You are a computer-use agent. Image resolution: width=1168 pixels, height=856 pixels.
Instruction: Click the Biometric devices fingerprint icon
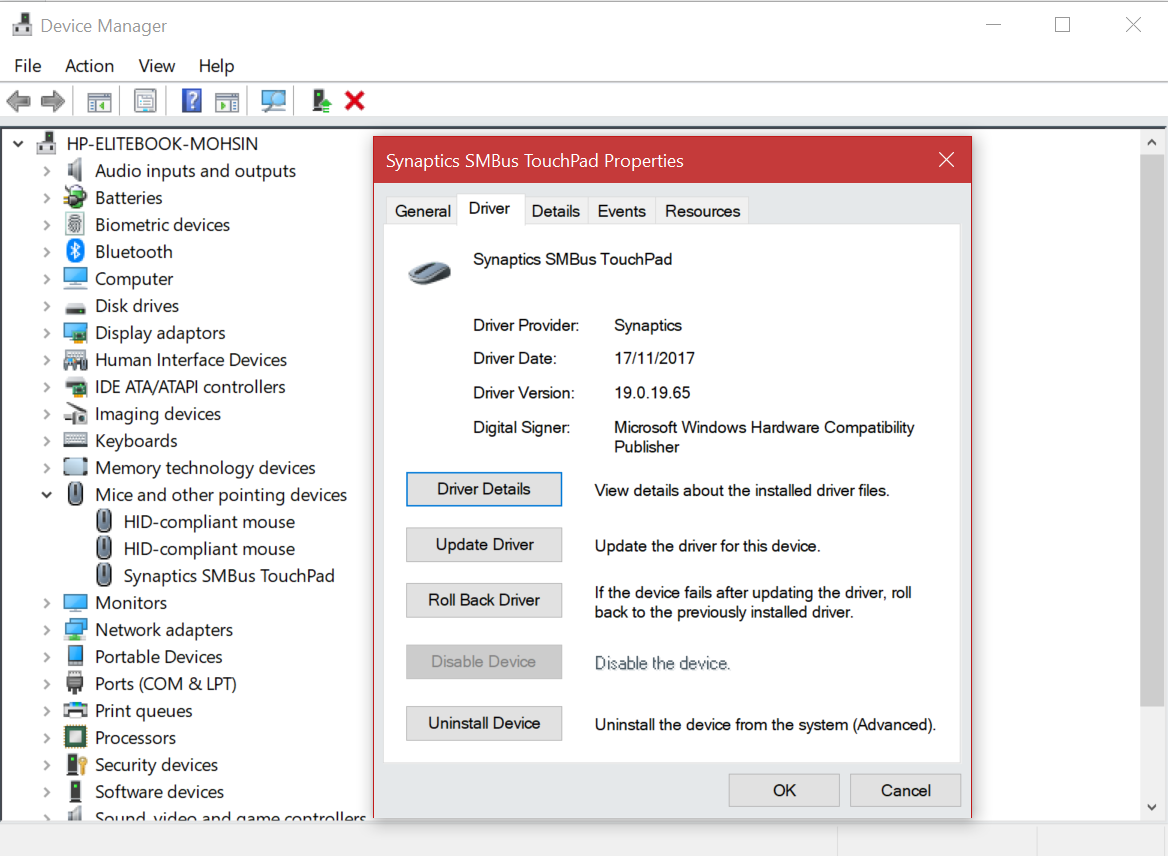click(74, 224)
